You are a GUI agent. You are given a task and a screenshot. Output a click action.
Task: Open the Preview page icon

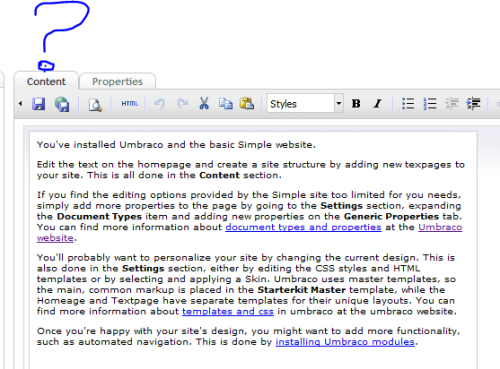[95, 105]
